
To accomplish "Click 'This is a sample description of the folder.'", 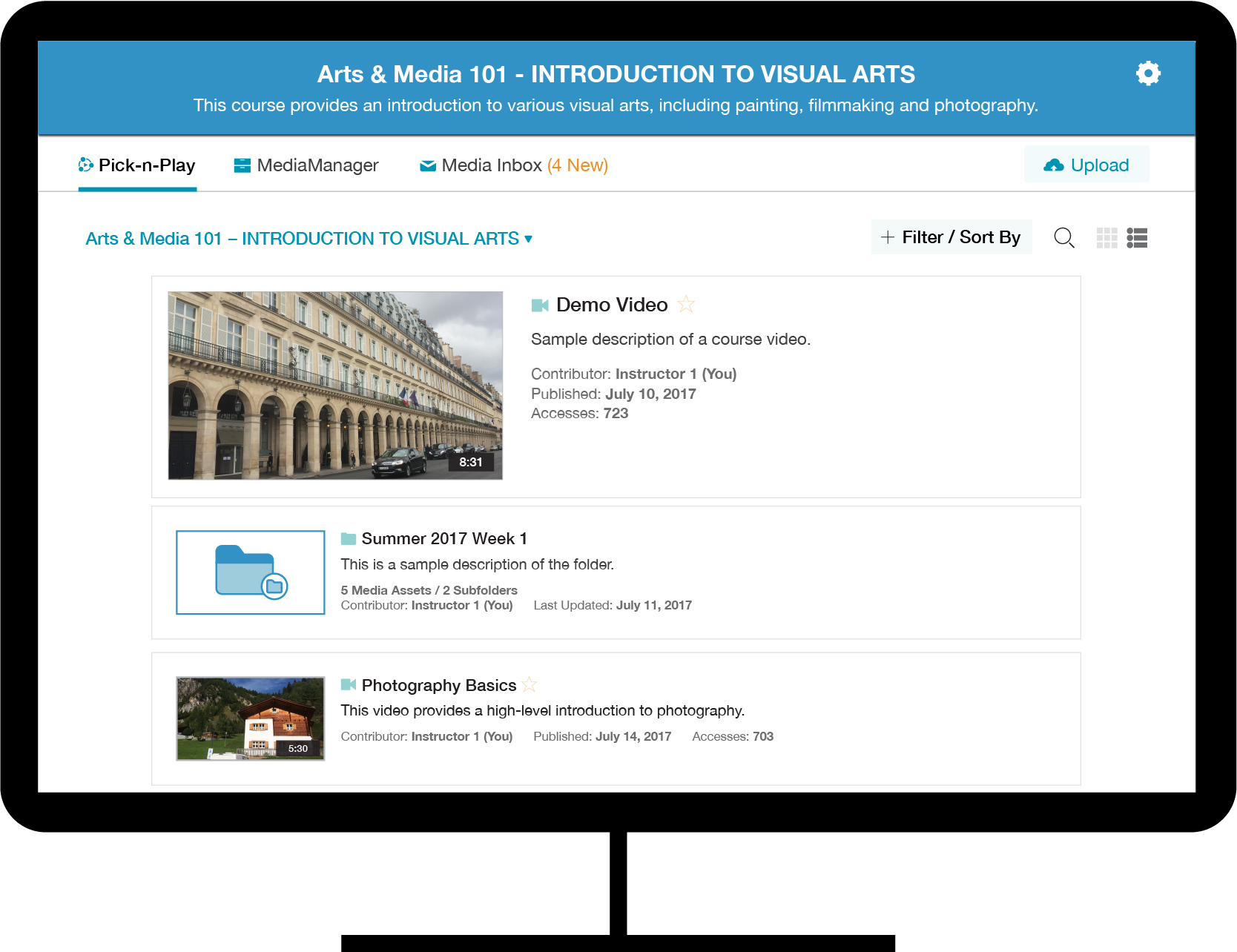I will [x=478, y=564].
